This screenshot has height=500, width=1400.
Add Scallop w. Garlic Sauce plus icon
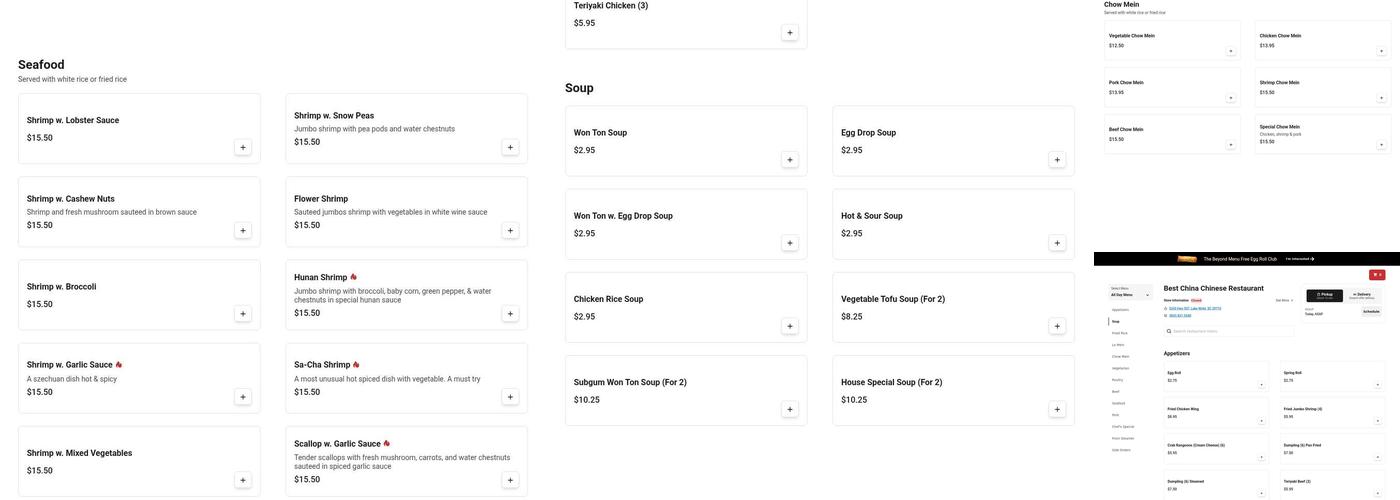pyautogui.click(x=510, y=480)
